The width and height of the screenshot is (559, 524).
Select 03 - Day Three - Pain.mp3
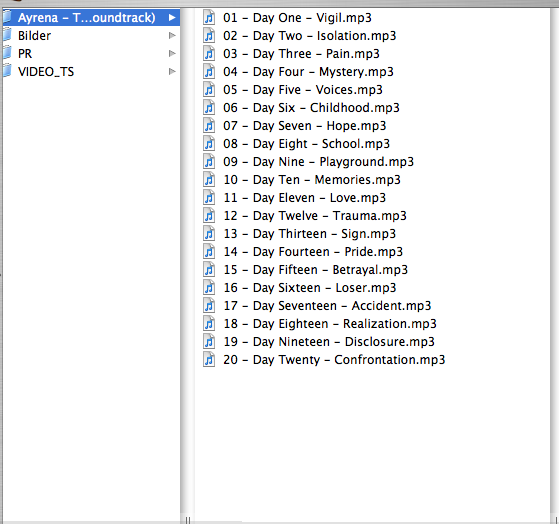[x=301, y=53]
